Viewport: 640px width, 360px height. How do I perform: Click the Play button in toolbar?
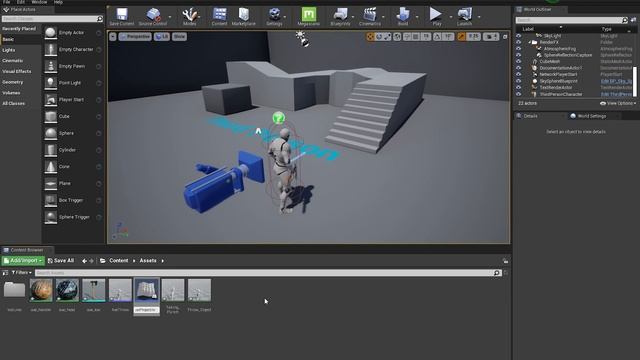pyautogui.click(x=436, y=17)
